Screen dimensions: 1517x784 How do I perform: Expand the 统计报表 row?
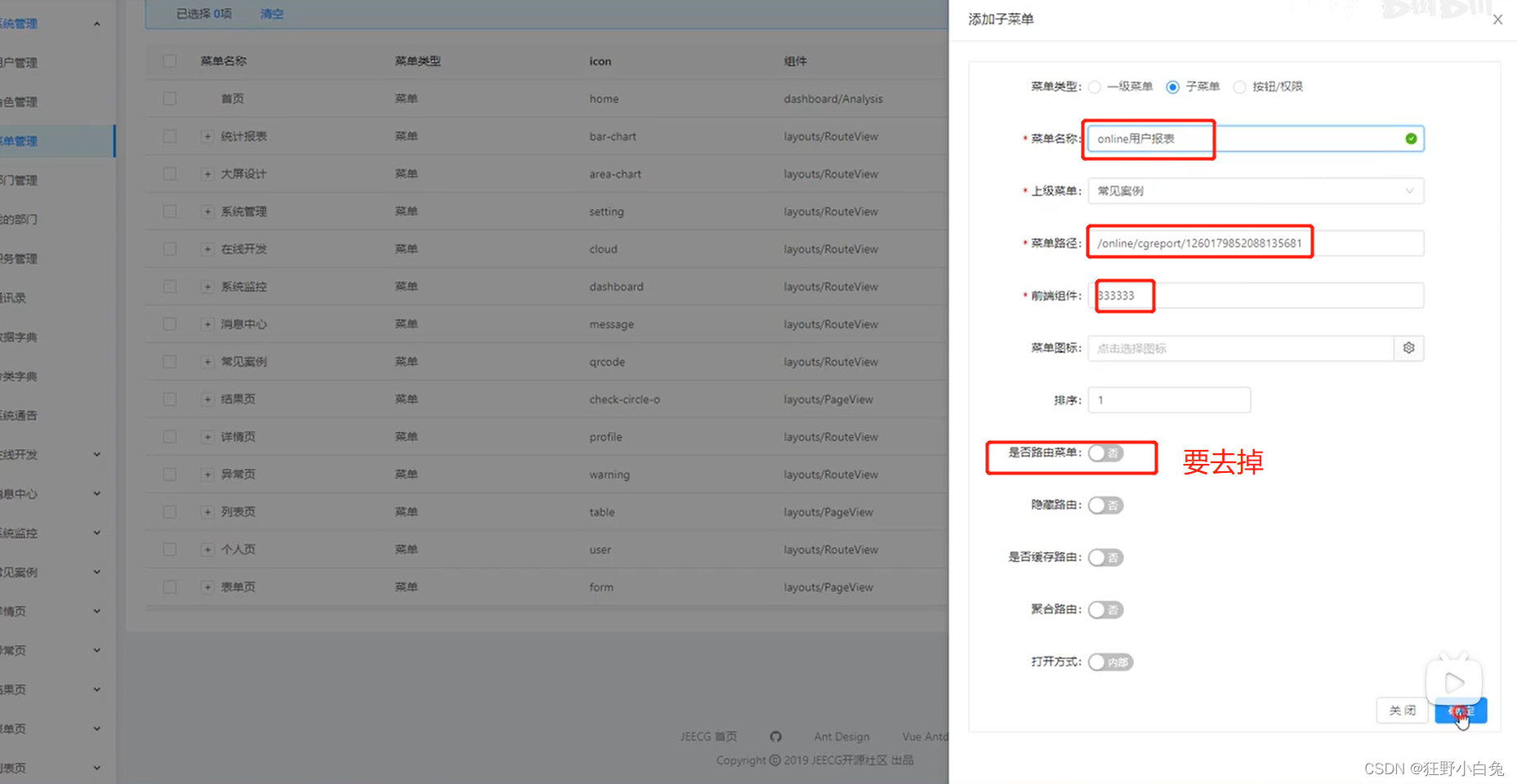coord(207,136)
